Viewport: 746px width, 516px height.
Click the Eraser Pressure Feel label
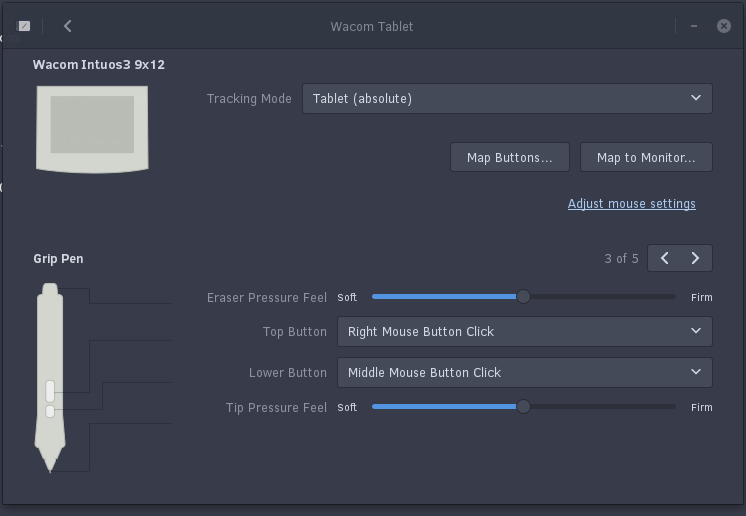tap(266, 297)
